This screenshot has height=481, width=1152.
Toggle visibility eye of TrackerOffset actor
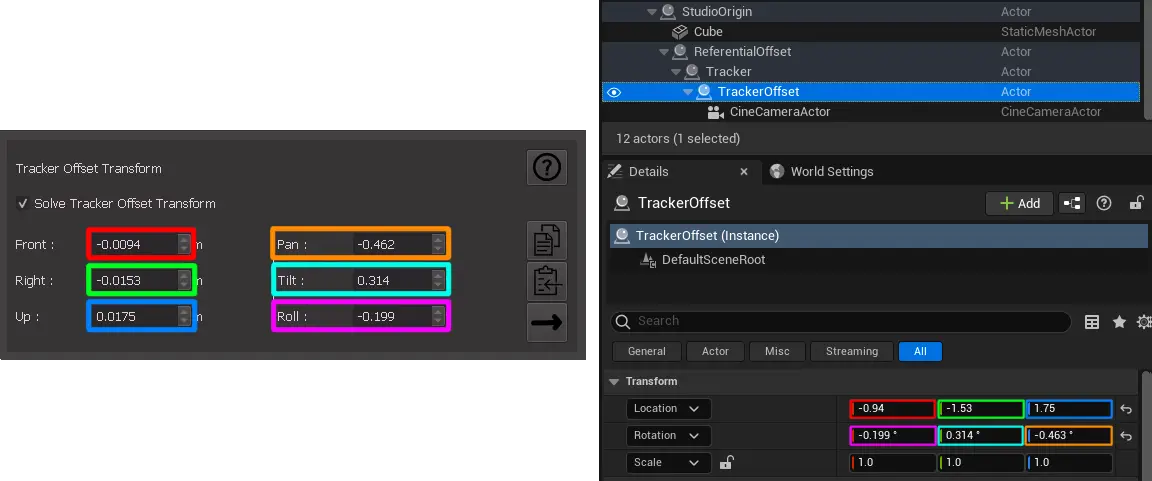pyautogui.click(x=615, y=92)
